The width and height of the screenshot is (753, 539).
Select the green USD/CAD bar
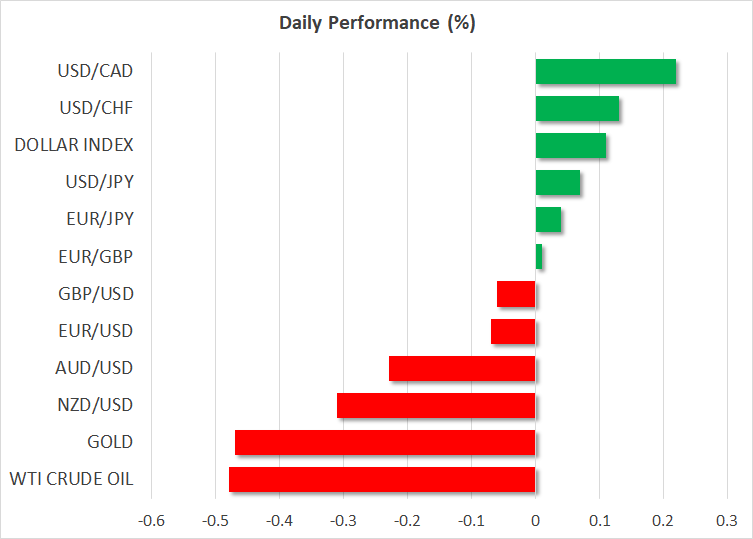tap(606, 72)
